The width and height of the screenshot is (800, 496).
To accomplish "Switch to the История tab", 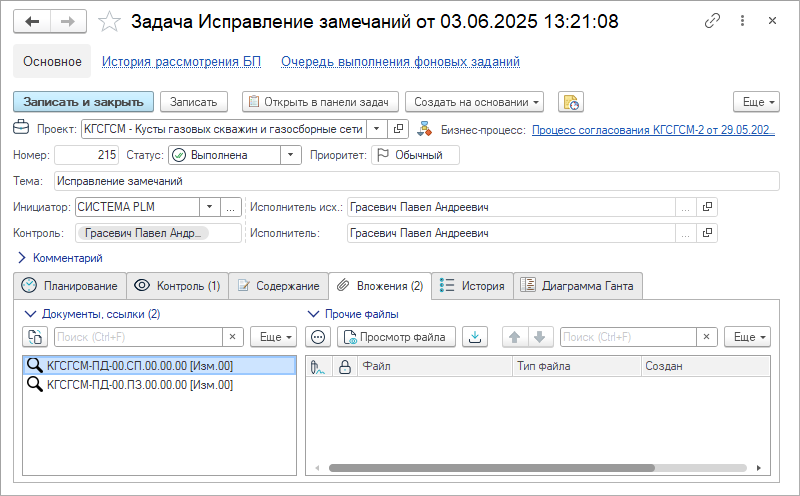I will click(472, 286).
